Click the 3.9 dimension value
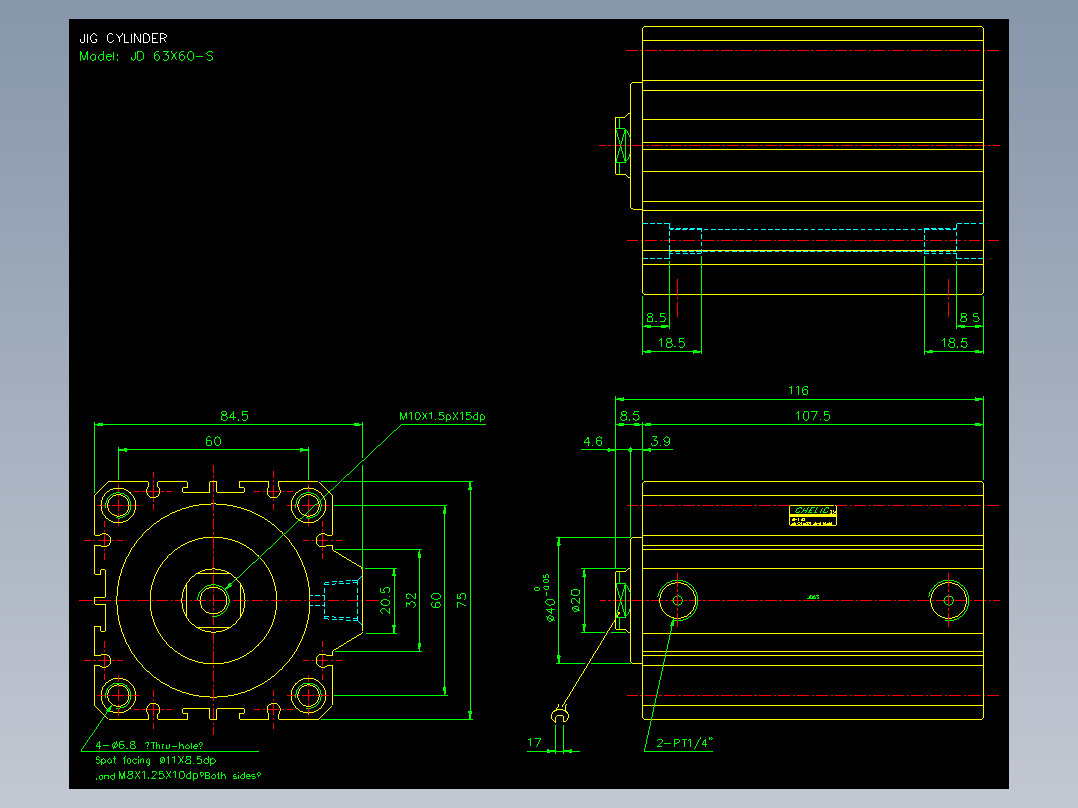This screenshot has width=1078, height=808. (x=661, y=441)
